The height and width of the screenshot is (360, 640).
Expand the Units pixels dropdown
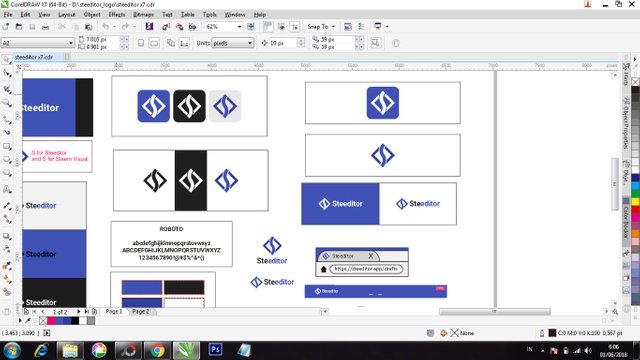(x=249, y=43)
